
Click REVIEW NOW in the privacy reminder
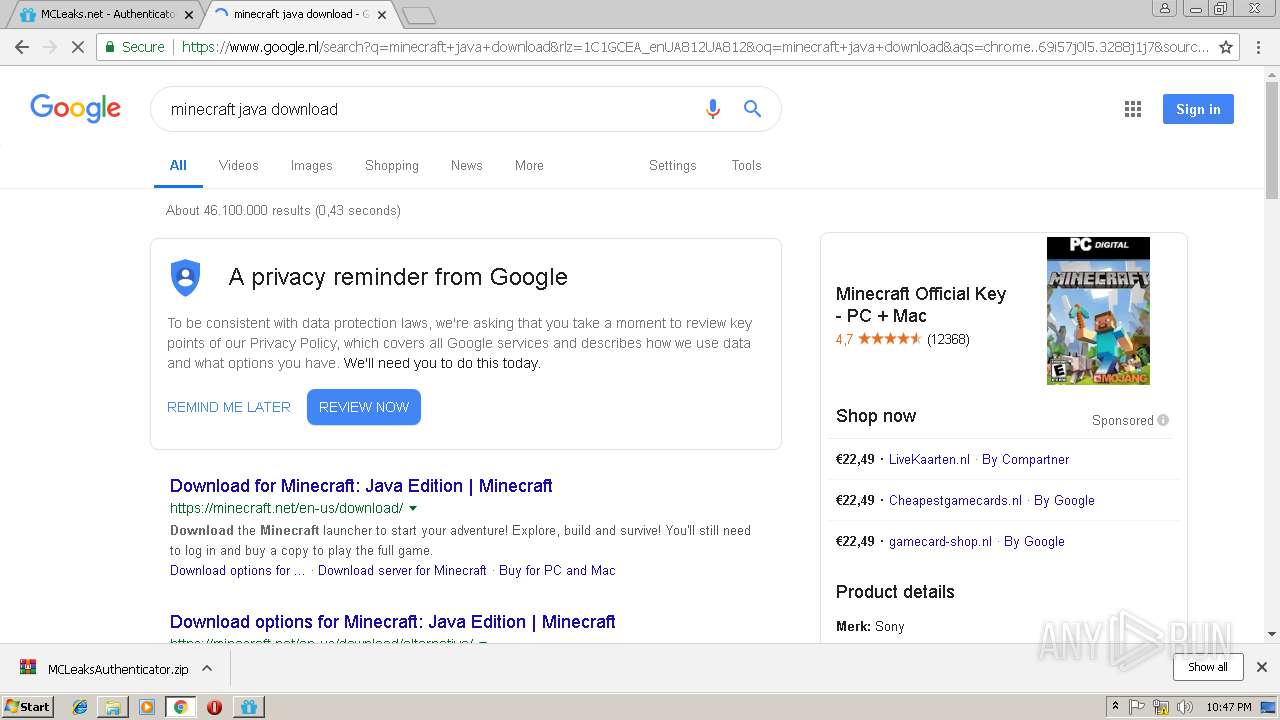click(x=364, y=407)
